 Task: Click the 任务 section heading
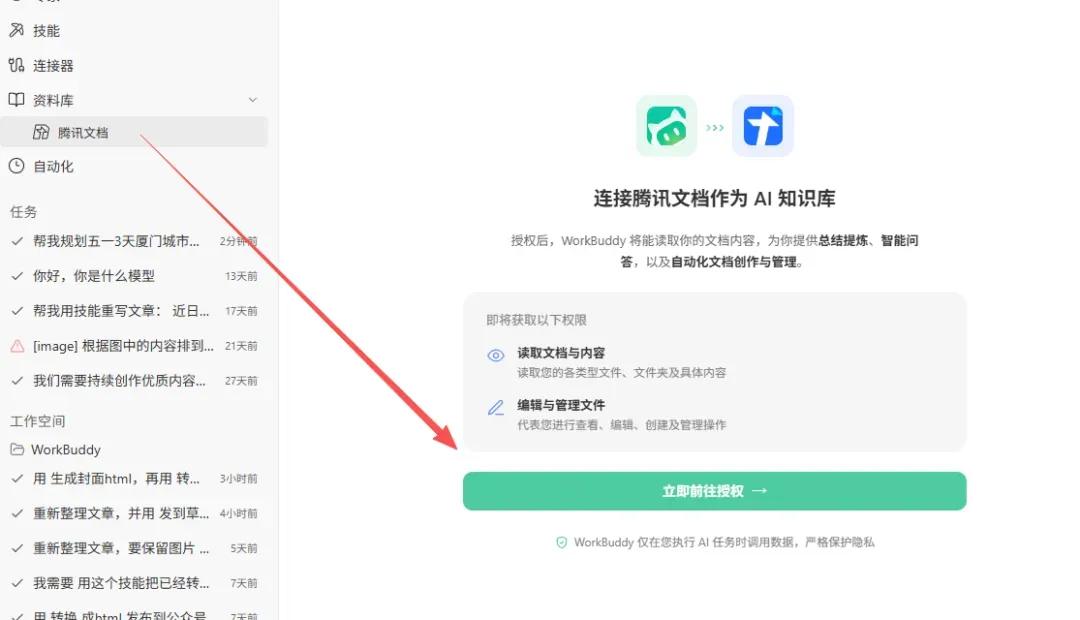pos(23,211)
